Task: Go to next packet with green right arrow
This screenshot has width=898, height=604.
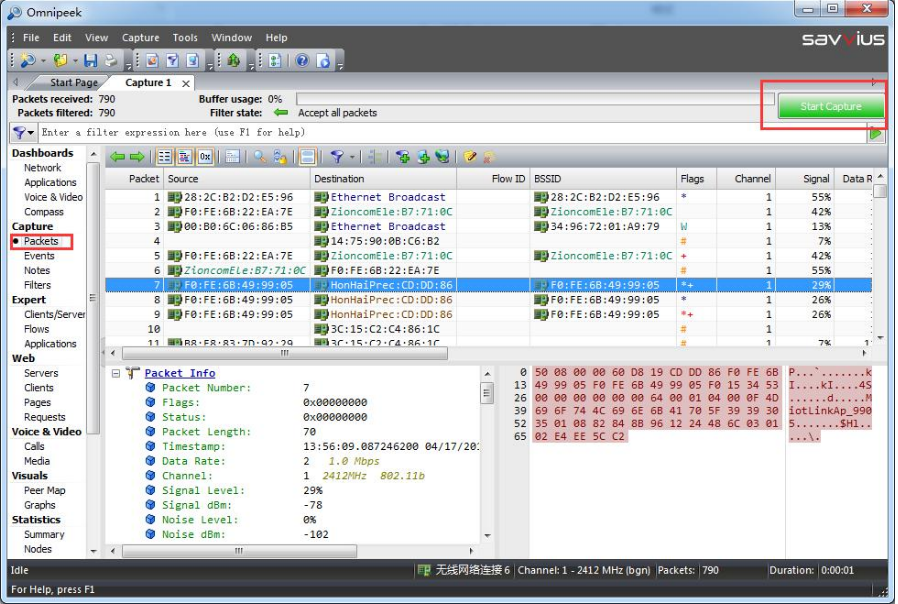Action: 137,157
